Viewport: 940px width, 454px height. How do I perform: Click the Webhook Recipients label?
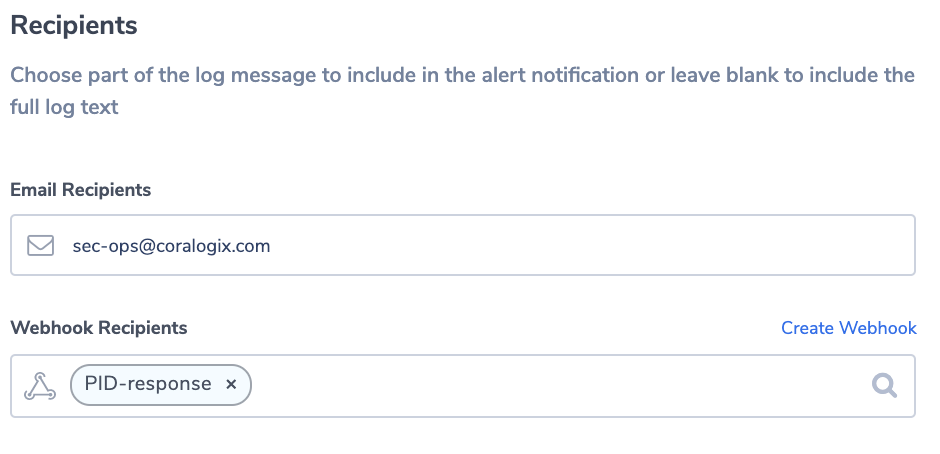[99, 327]
